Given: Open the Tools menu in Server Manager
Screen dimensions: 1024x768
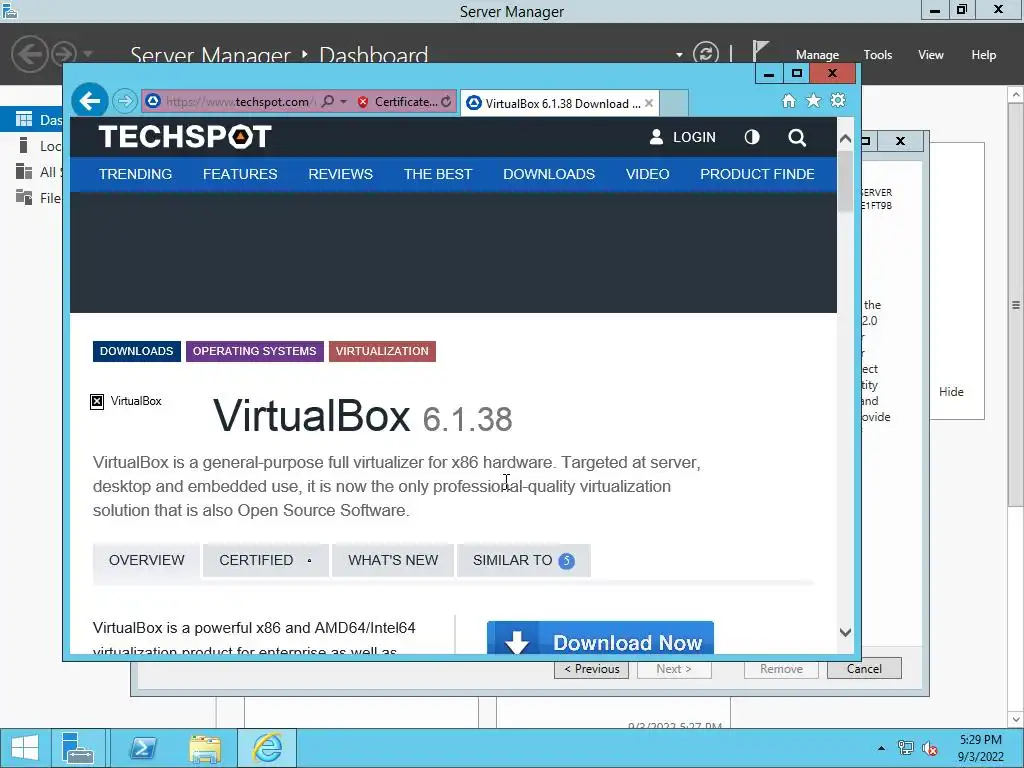Looking at the screenshot, I should coord(878,55).
